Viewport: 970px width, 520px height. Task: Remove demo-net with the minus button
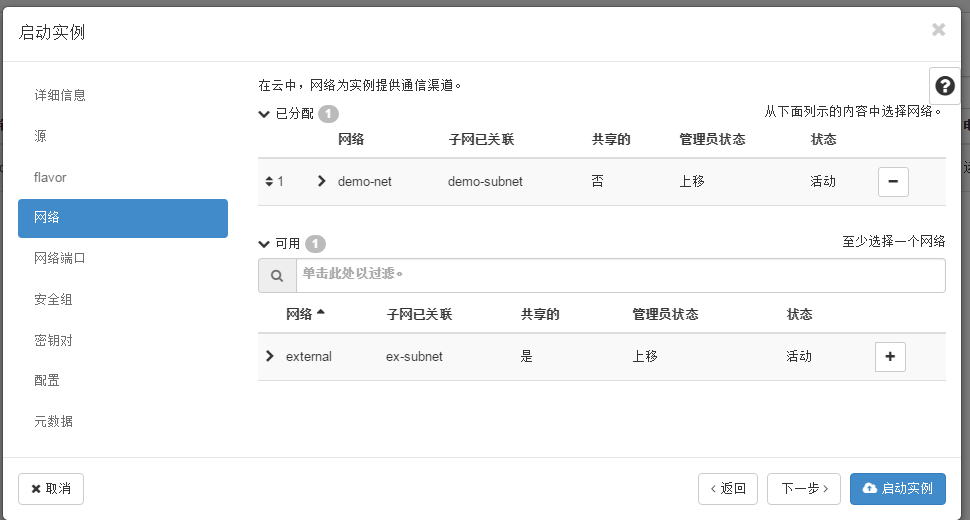click(x=893, y=182)
